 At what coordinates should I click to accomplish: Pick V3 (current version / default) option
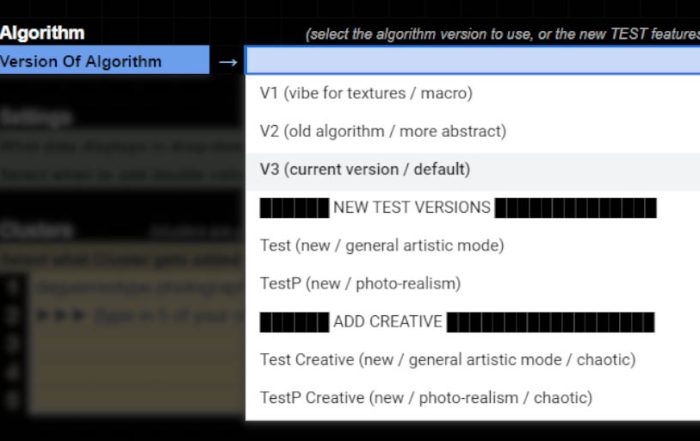tap(472, 170)
